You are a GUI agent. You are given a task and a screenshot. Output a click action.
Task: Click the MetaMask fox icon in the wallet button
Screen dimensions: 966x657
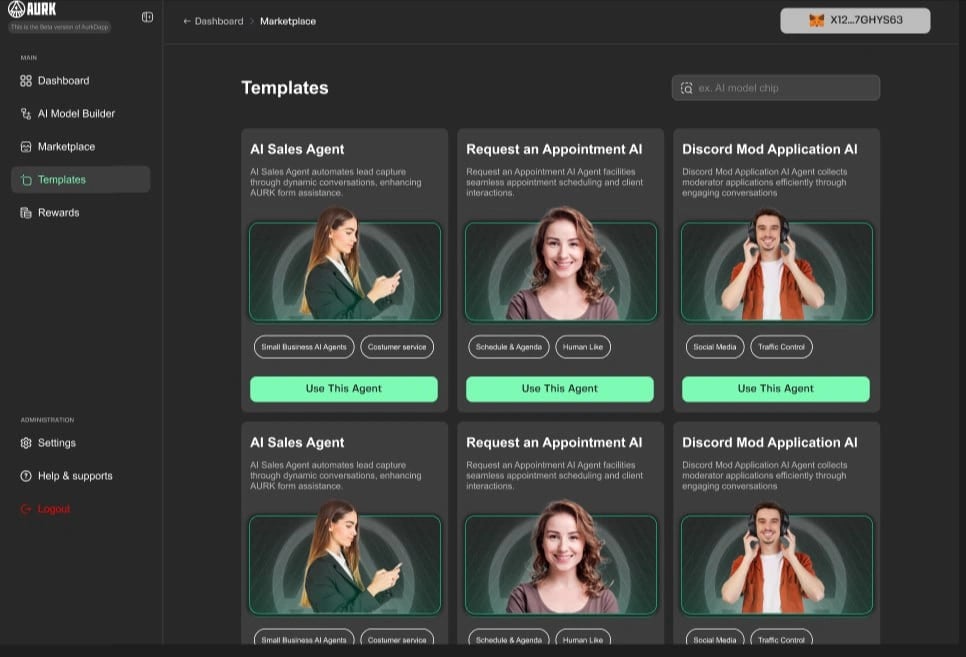click(816, 20)
